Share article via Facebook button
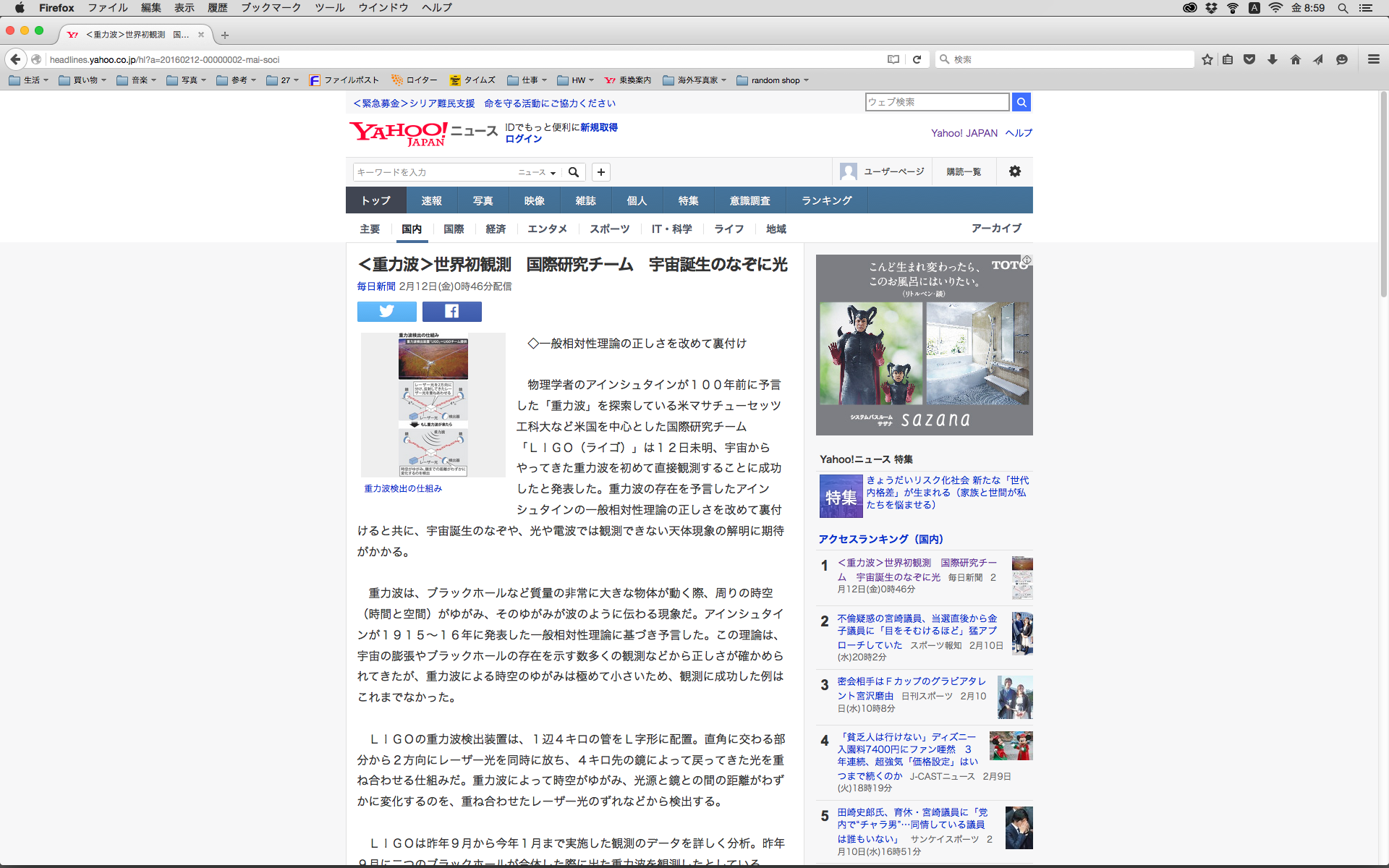This screenshot has width=1389, height=868. point(451,311)
